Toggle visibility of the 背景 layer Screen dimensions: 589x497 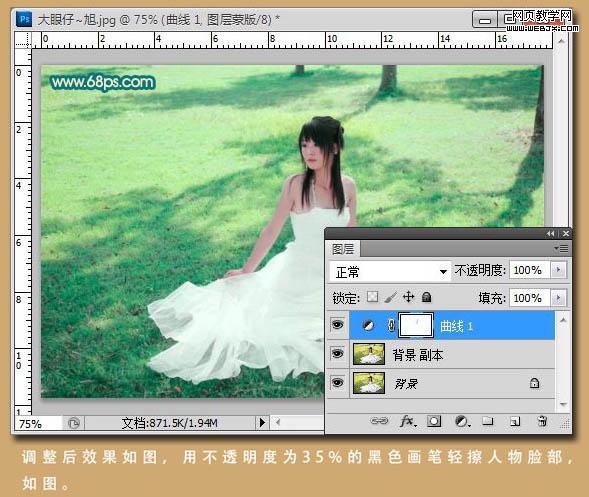click(x=337, y=382)
